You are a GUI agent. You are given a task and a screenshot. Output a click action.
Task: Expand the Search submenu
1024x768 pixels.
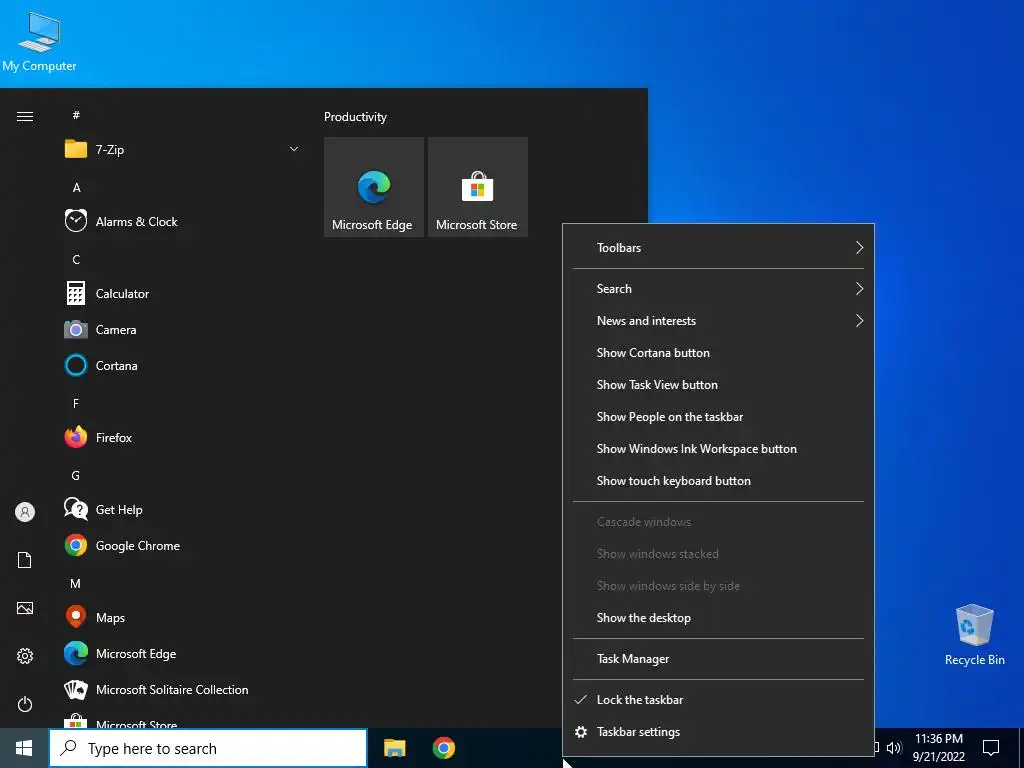(718, 289)
